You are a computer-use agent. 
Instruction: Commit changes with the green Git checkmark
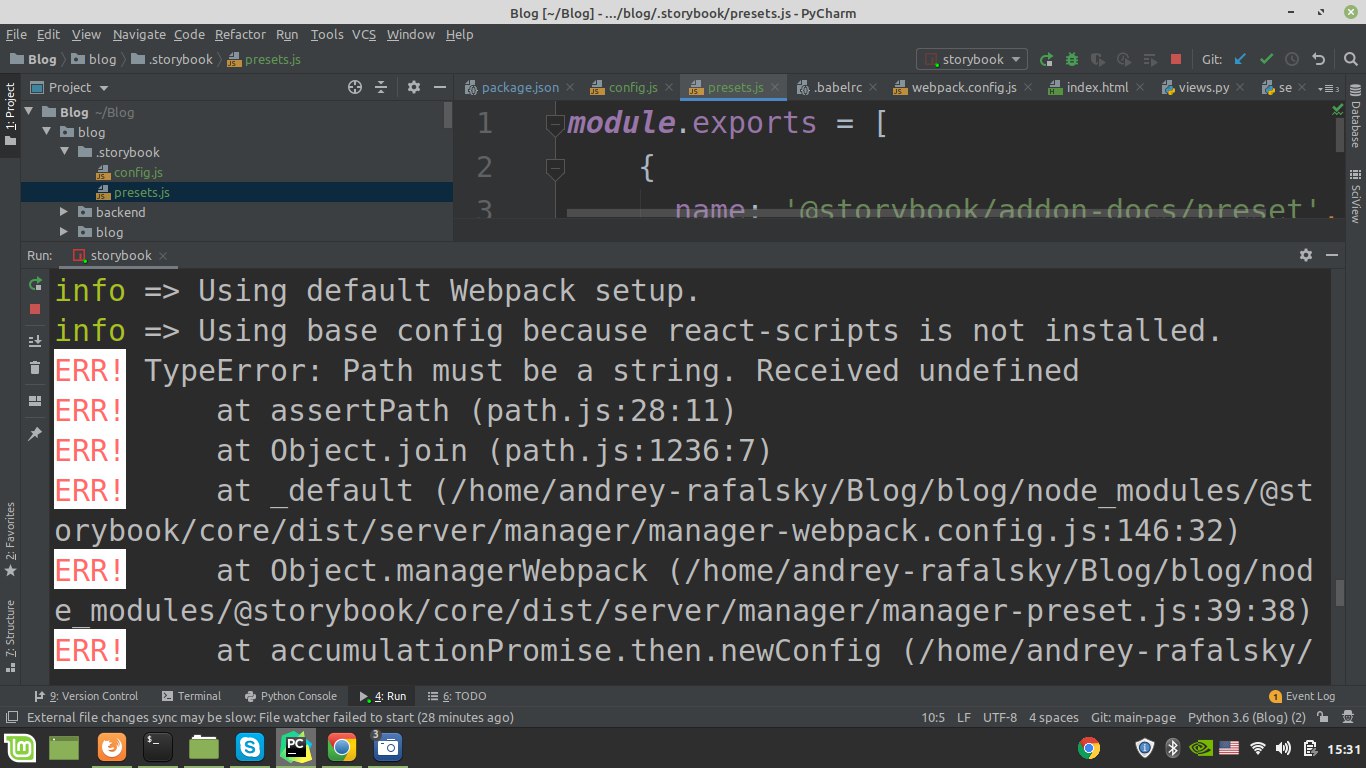(x=1266, y=59)
